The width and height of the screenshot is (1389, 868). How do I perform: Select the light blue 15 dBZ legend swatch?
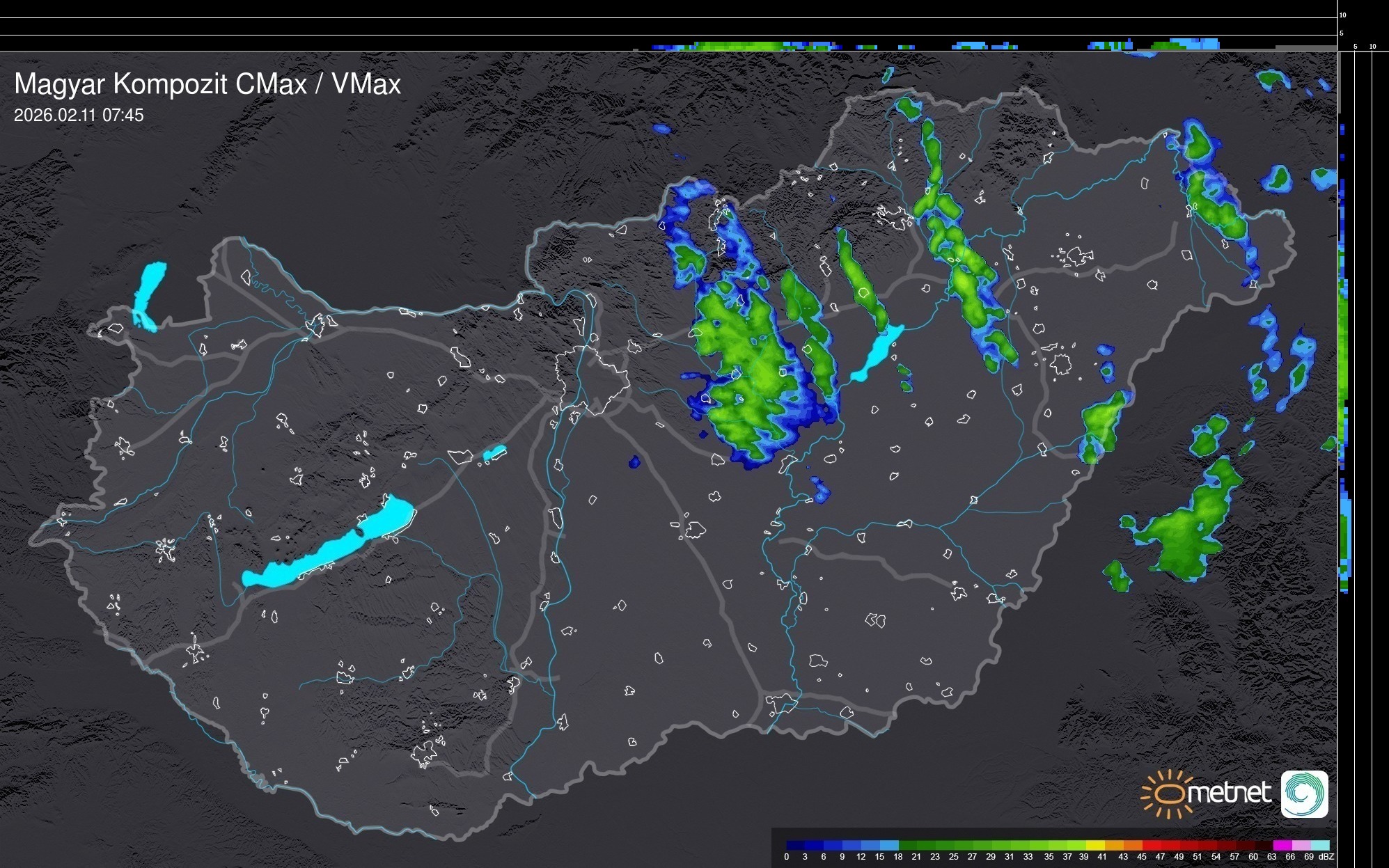890,845
